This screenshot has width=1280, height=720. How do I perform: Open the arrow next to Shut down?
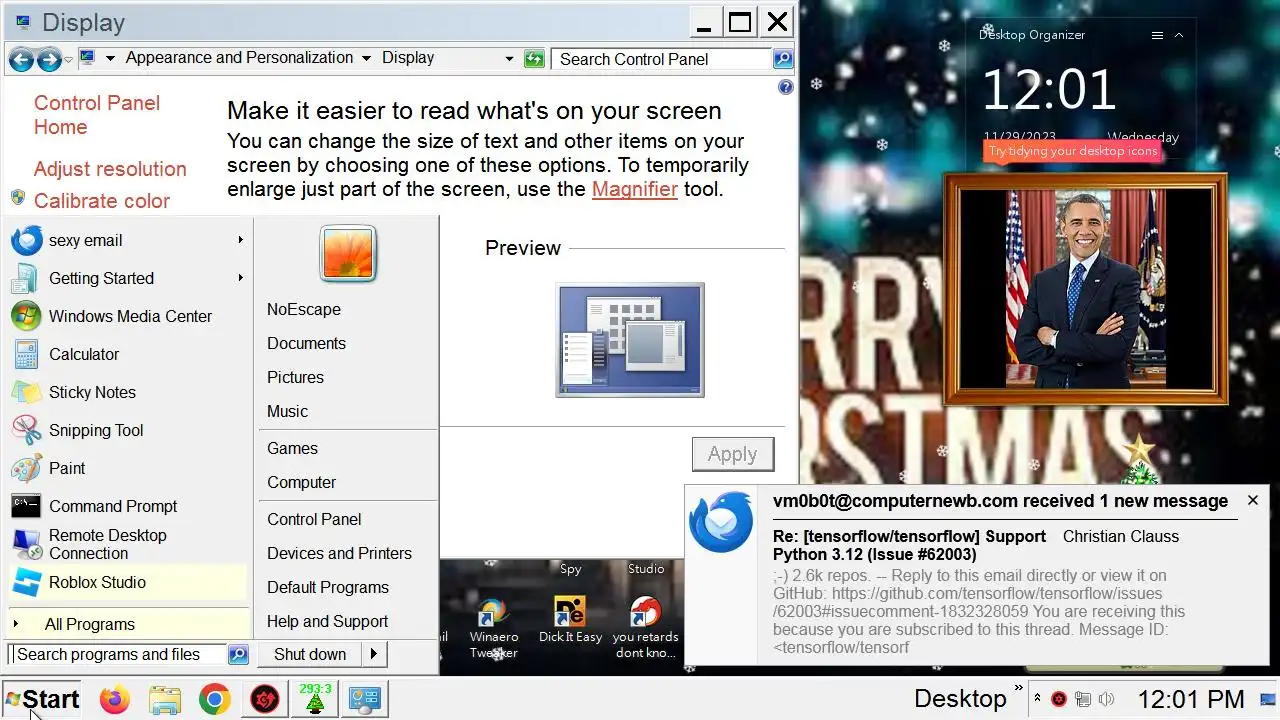click(373, 654)
